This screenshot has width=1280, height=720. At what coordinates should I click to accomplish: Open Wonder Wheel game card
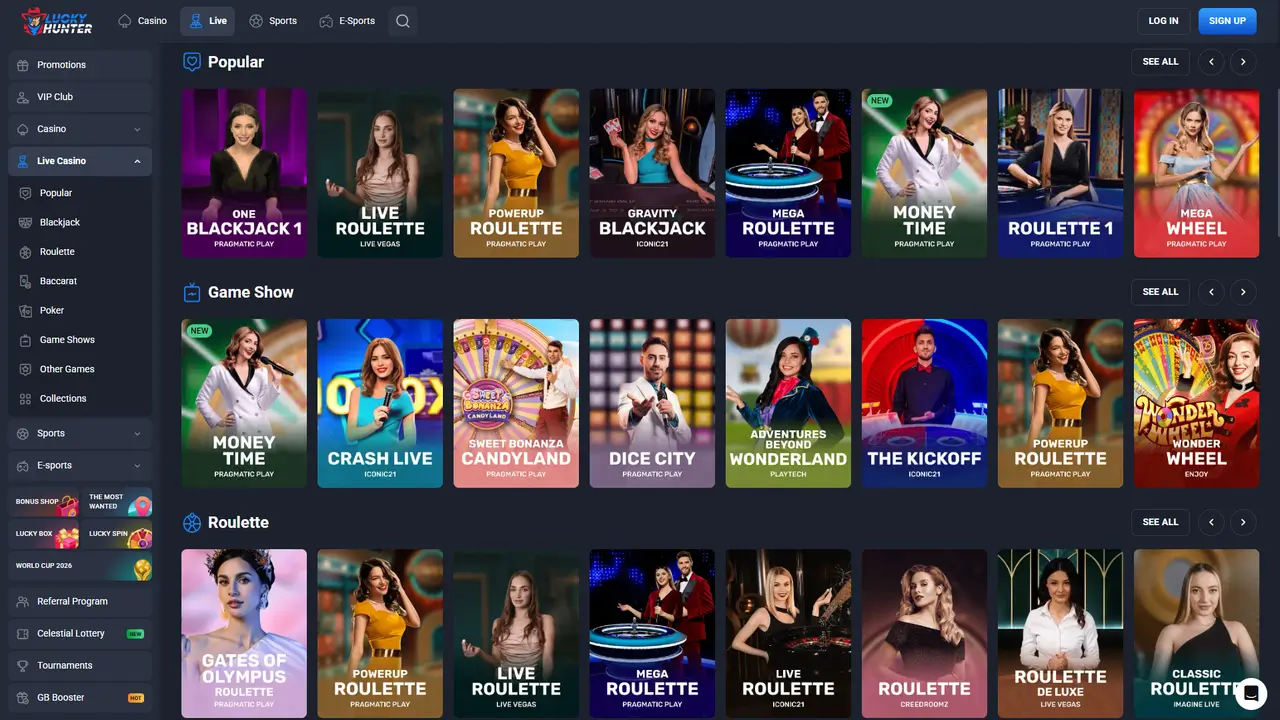coord(1196,403)
